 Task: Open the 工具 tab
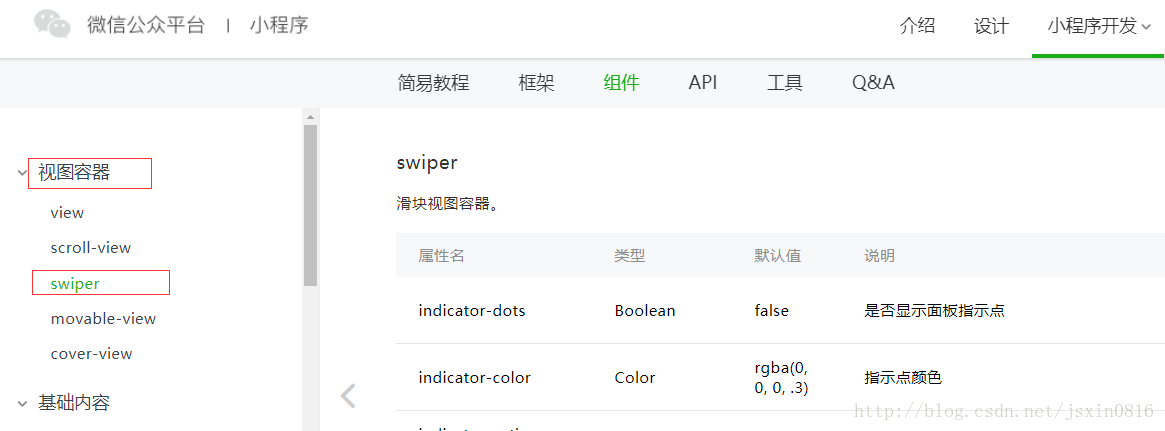785,83
